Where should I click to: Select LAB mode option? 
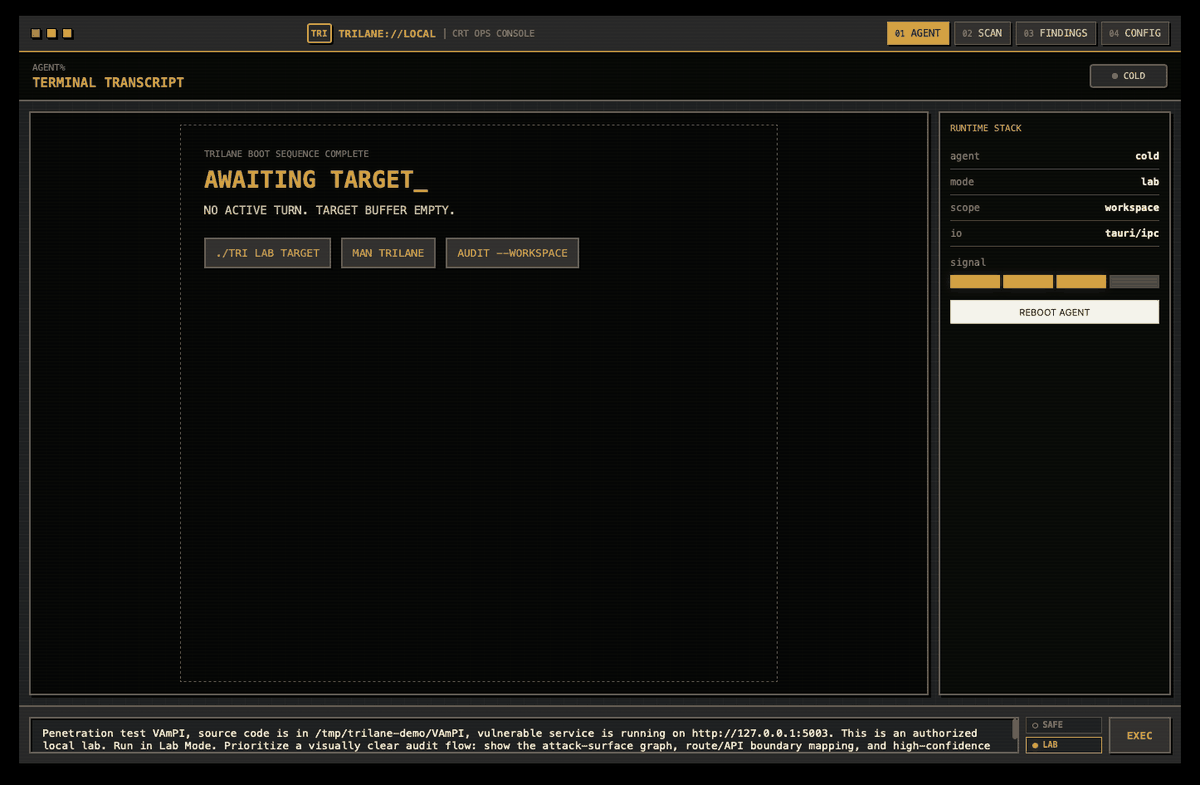tap(1063, 745)
